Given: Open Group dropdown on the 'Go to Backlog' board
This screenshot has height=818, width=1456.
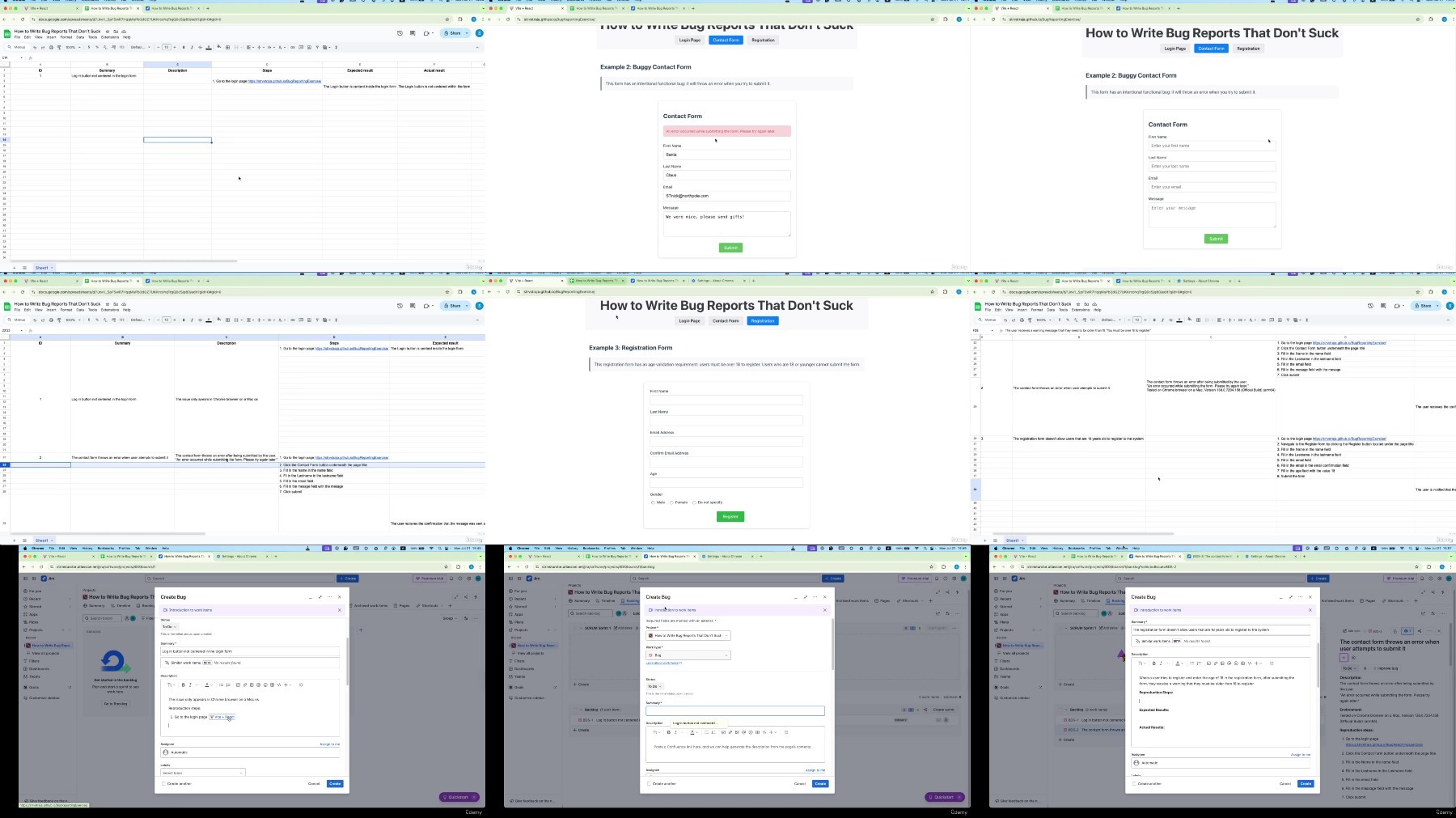Looking at the screenshot, I should coord(449,618).
